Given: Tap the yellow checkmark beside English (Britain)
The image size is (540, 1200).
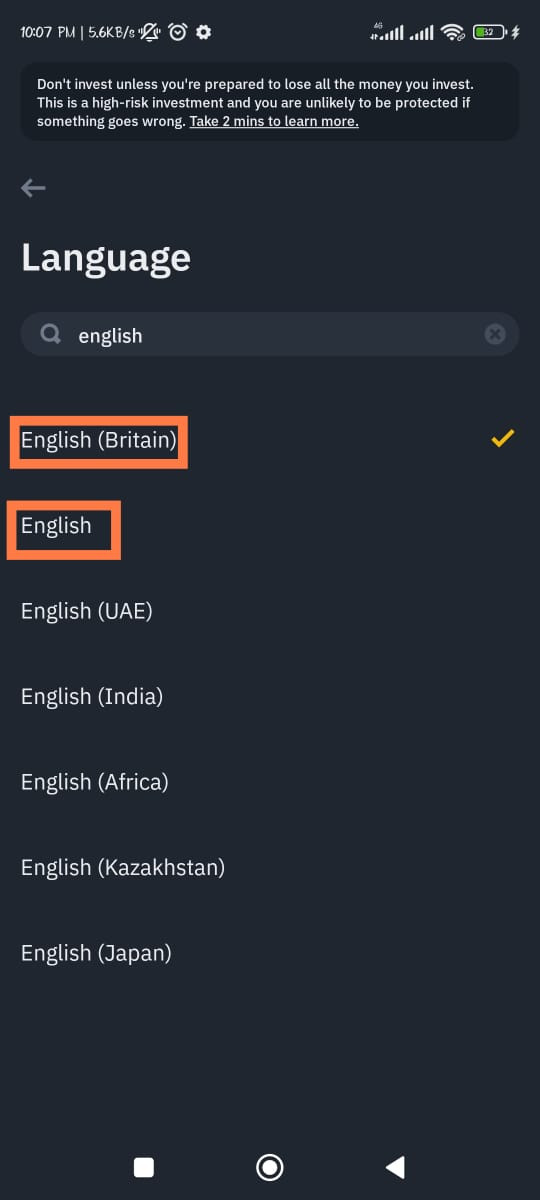Looking at the screenshot, I should click(x=503, y=438).
